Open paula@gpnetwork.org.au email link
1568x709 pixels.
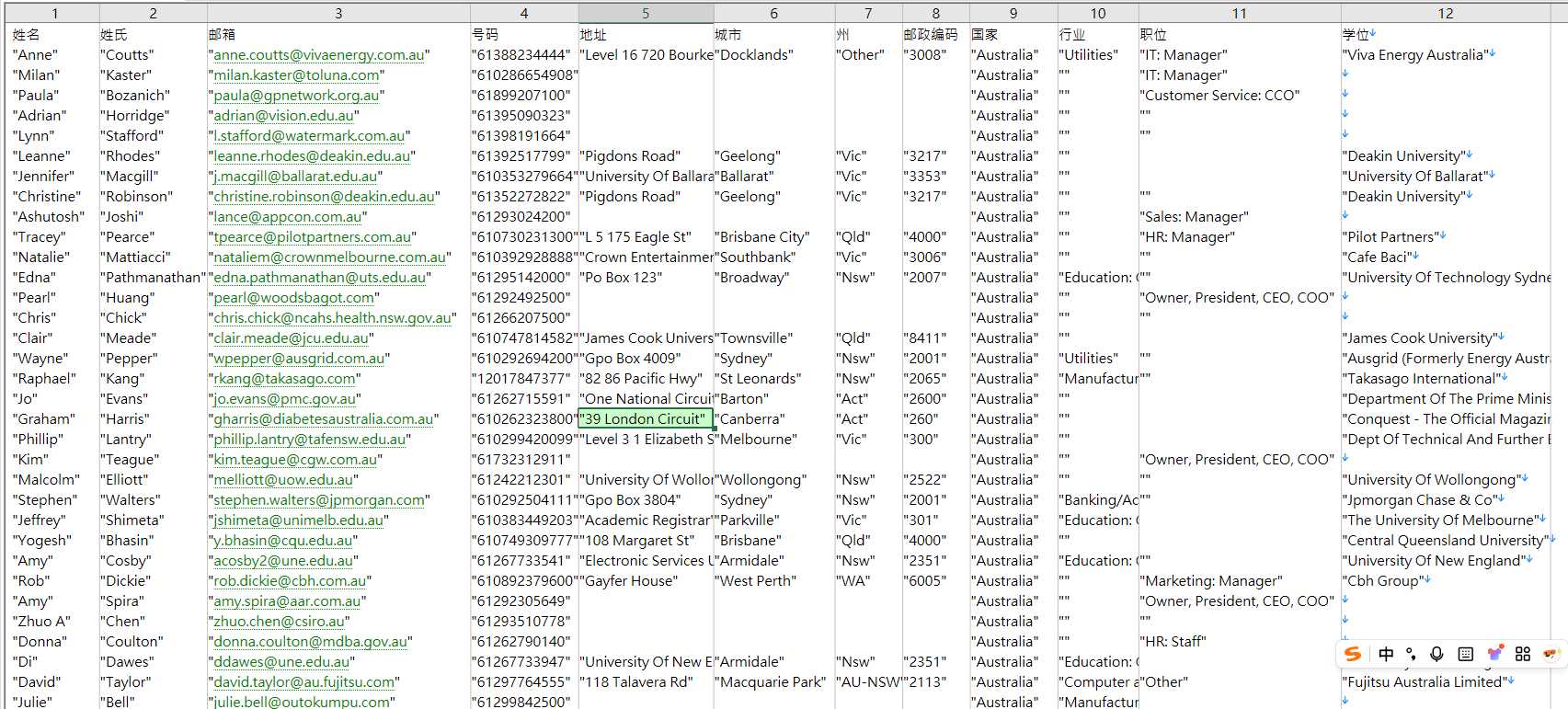pos(296,96)
